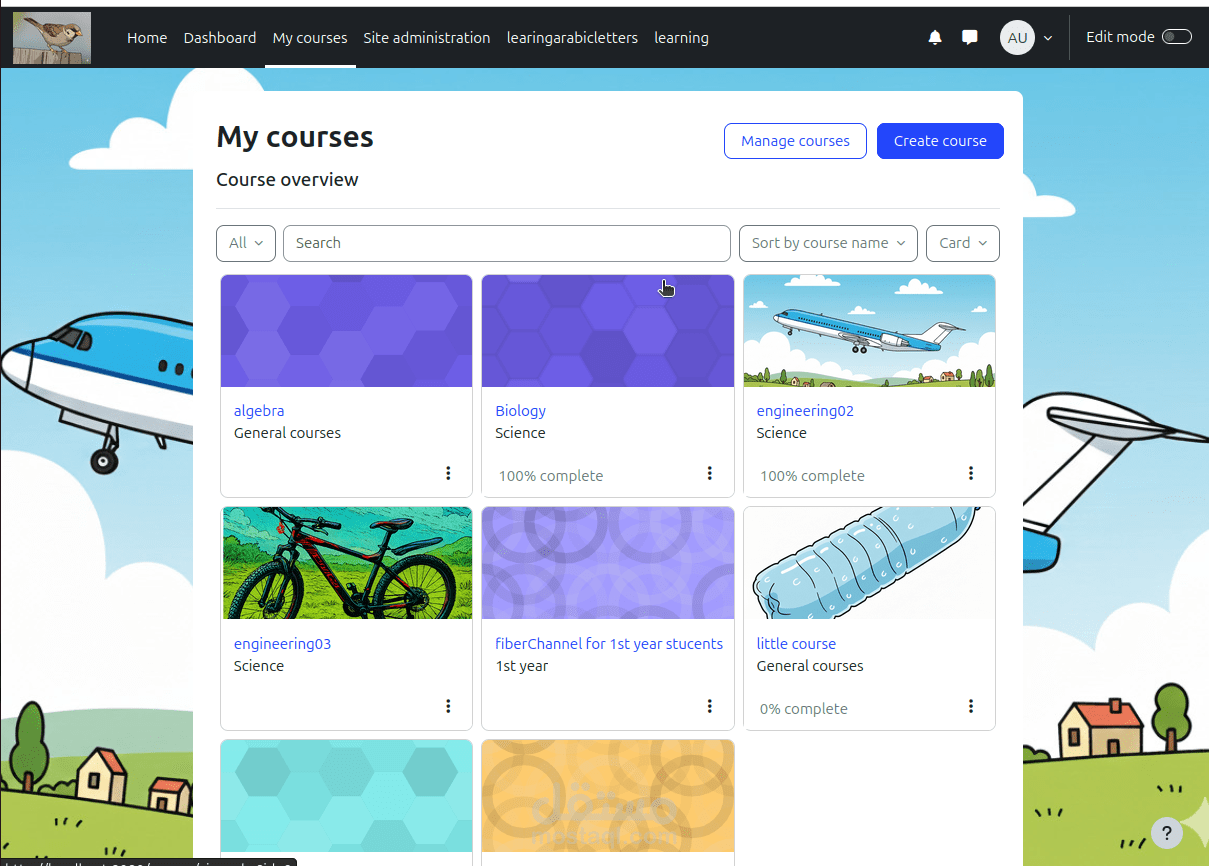This screenshot has height=866, width=1209.
Task: Click General courses text under little course
Action: [810, 666]
